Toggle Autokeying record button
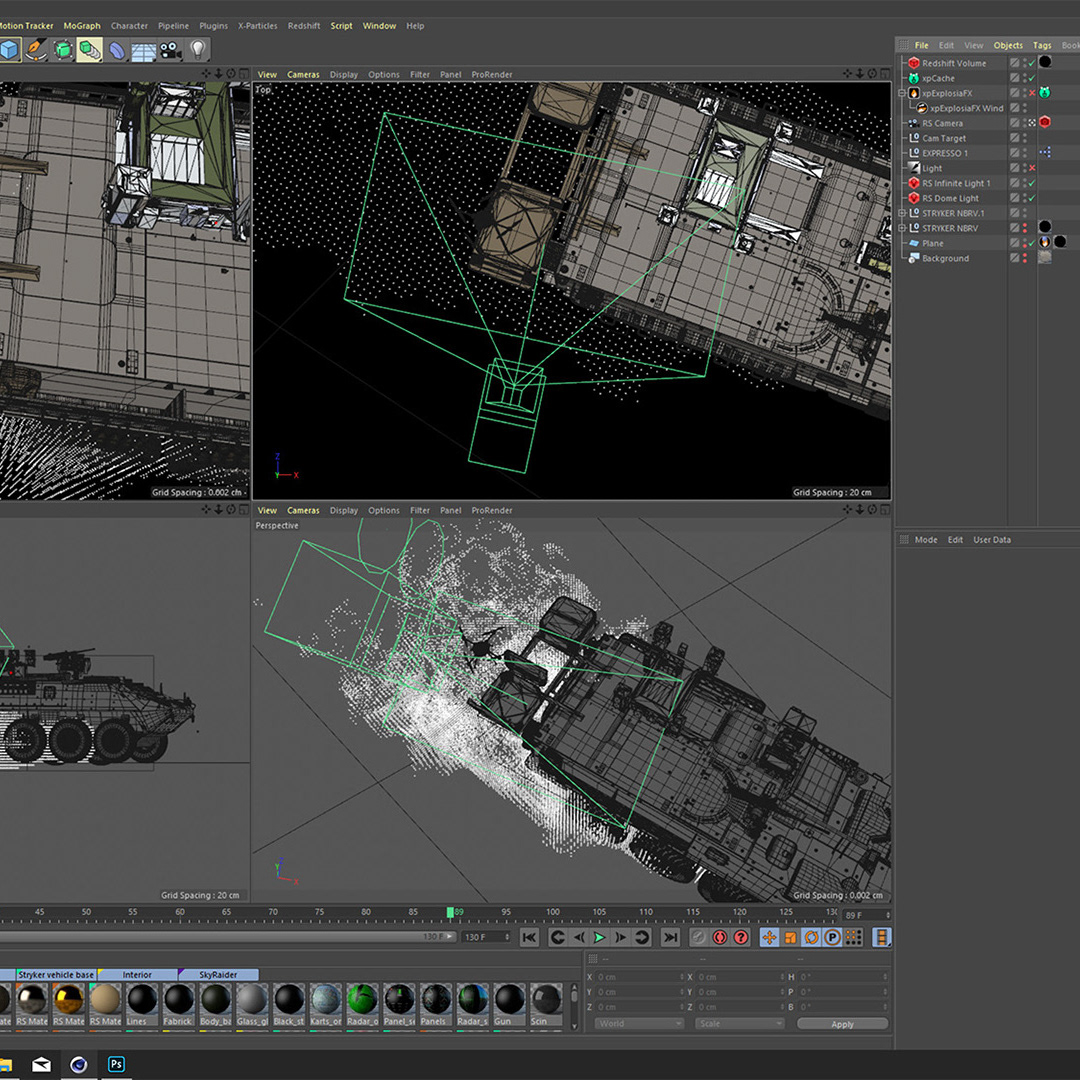Image resolution: width=1080 pixels, height=1080 pixels. pos(720,937)
